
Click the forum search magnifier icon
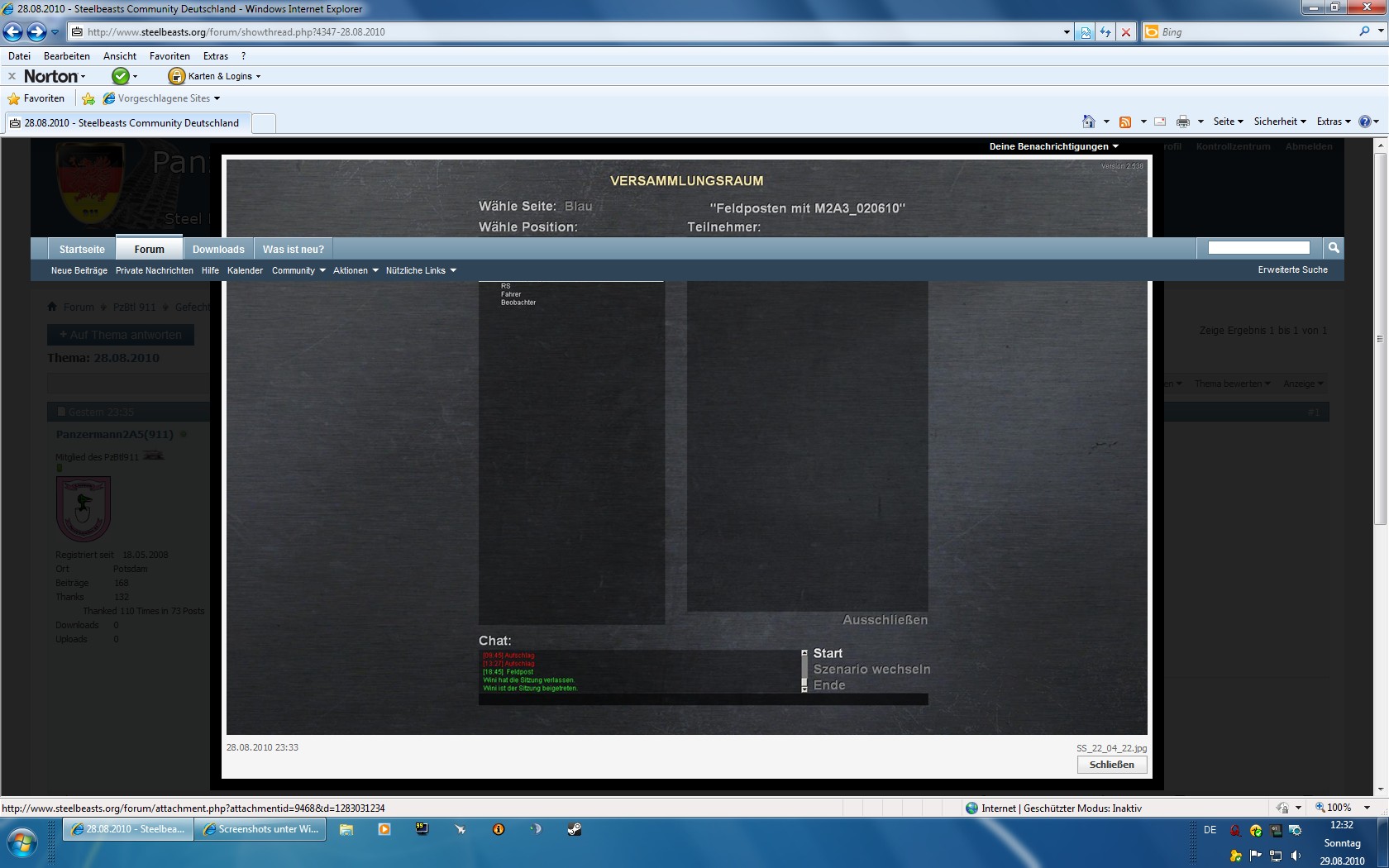[x=1333, y=248]
